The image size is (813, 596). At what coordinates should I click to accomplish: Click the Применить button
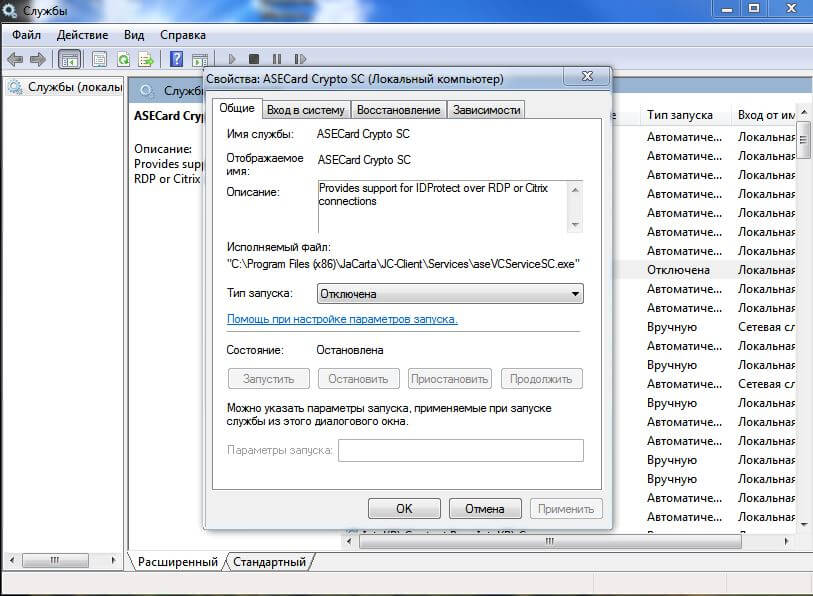566,508
